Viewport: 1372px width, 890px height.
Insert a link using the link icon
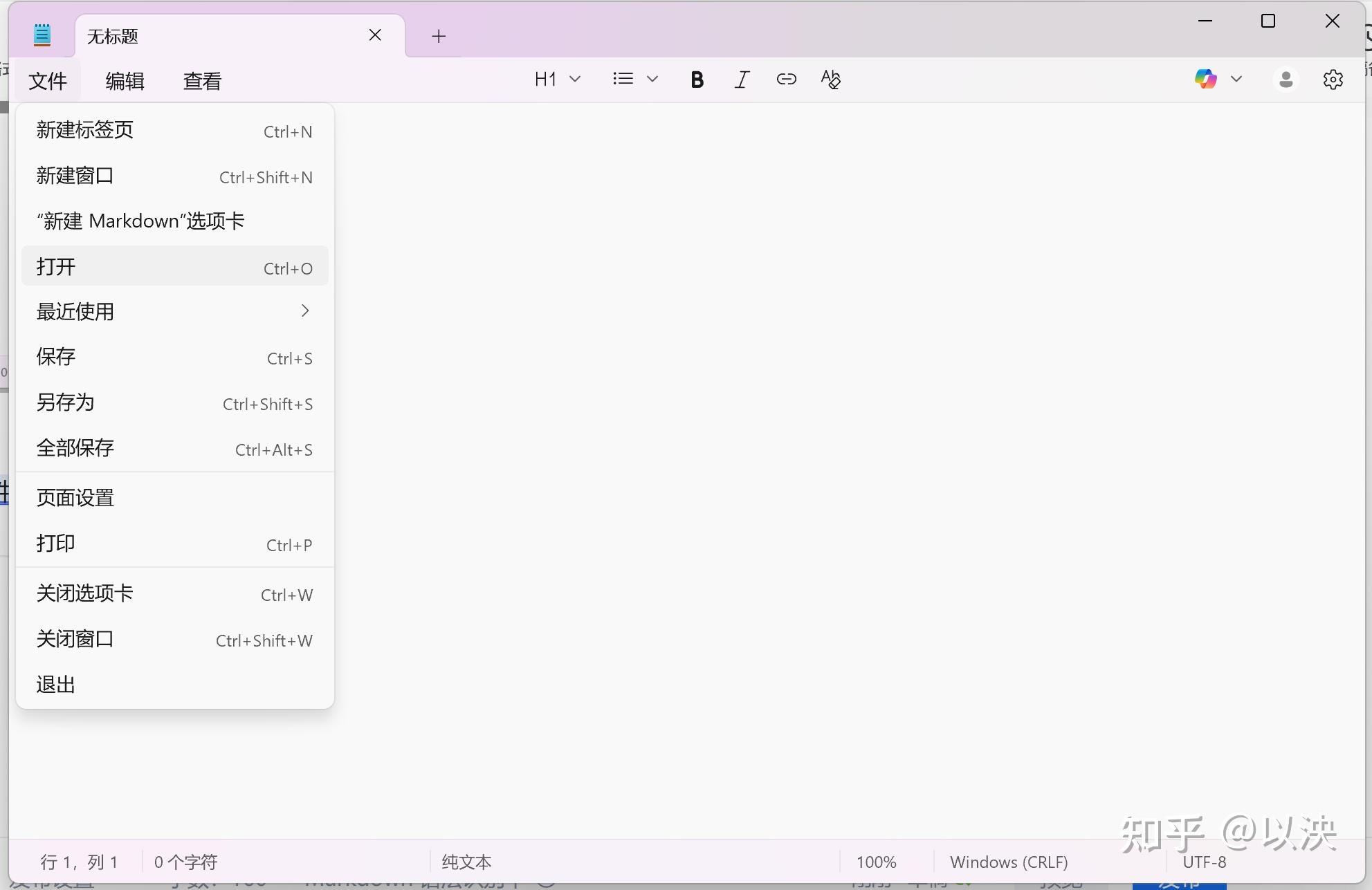pos(787,80)
